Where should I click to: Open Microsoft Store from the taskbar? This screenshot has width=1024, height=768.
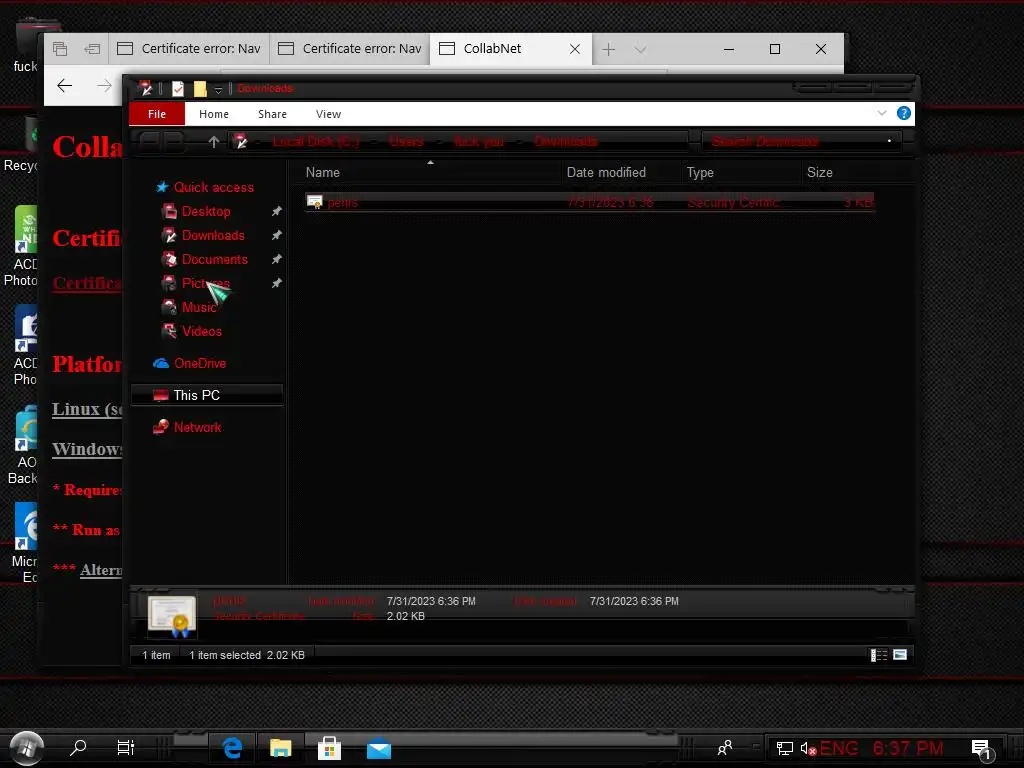coord(329,748)
